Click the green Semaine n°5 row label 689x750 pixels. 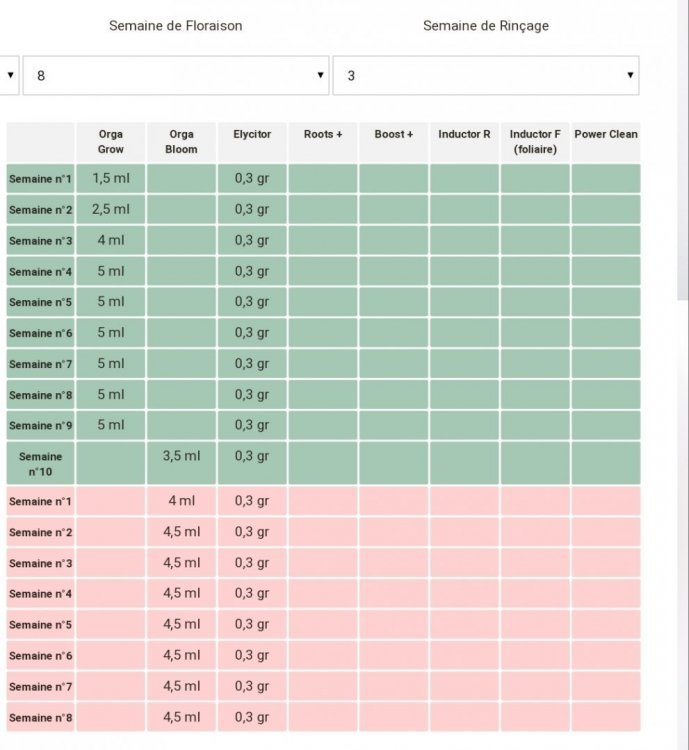pyautogui.click(x=40, y=302)
